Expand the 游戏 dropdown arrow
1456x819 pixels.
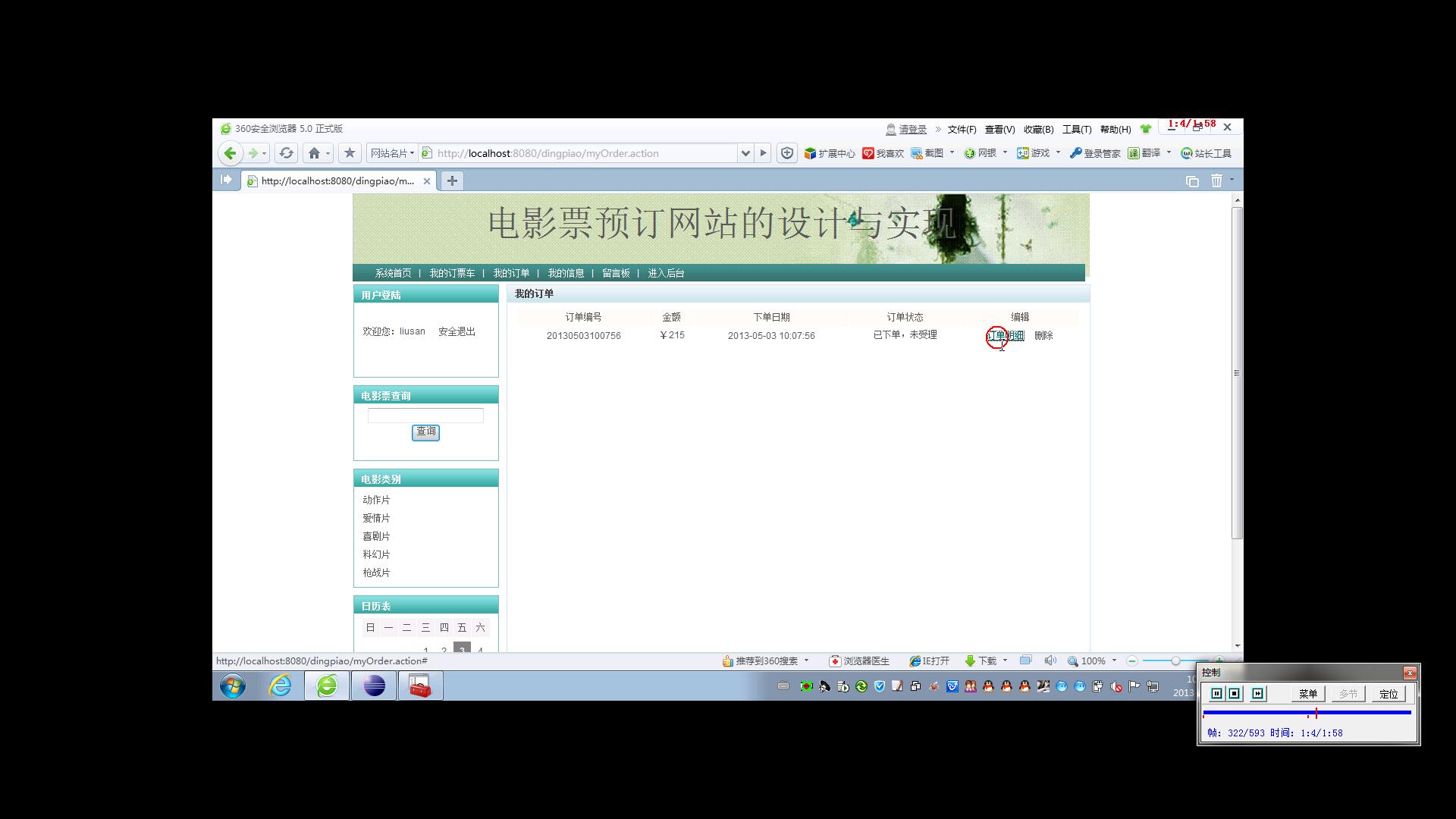point(1059,152)
